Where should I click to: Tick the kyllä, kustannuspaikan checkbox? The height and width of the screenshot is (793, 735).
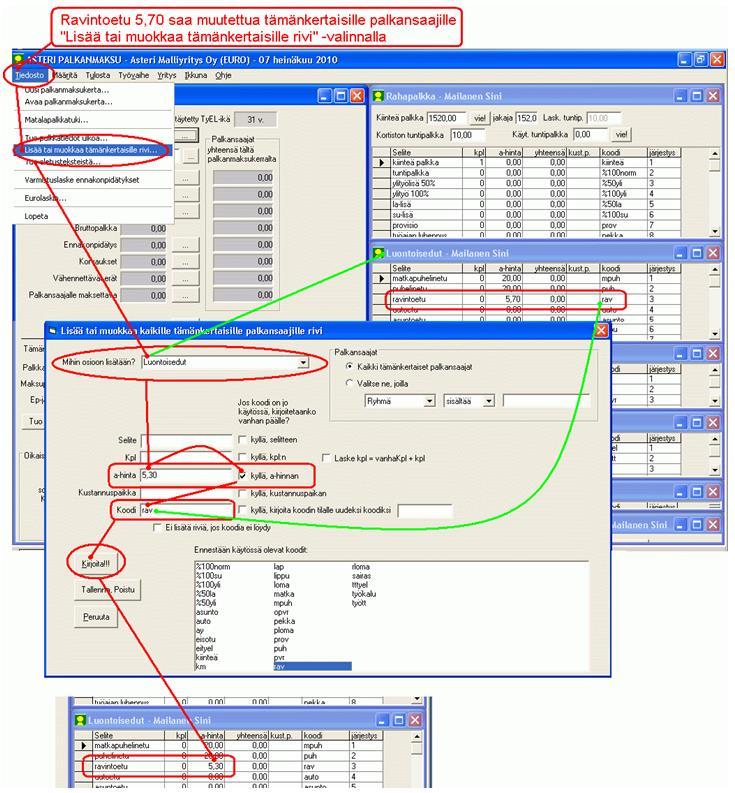coord(242,493)
